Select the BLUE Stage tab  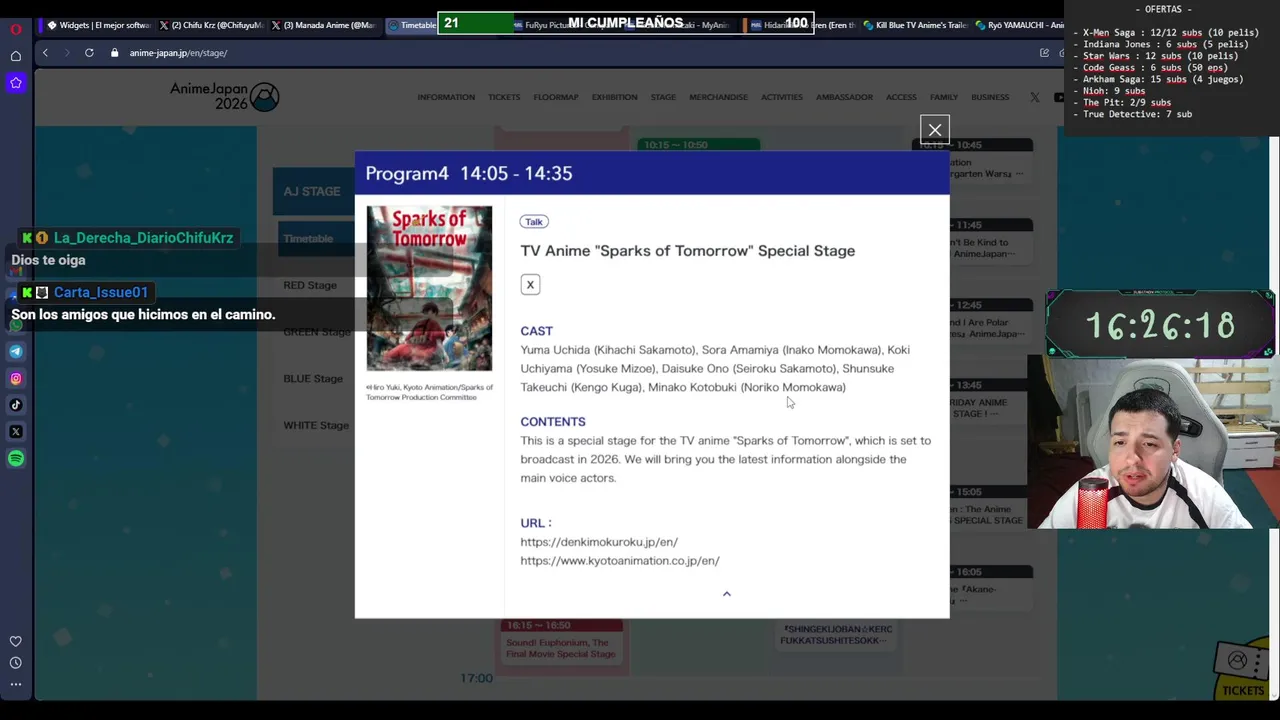(x=313, y=379)
